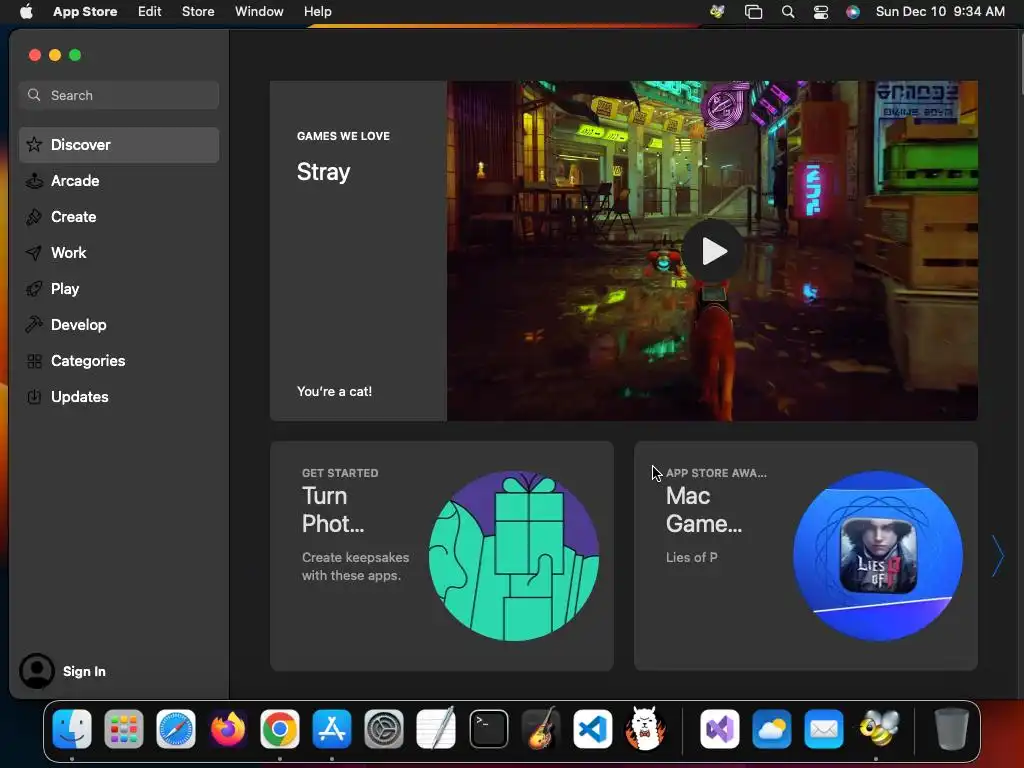1024x768 pixels.
Task: Open the Help menu
Action: click(317, 11)
